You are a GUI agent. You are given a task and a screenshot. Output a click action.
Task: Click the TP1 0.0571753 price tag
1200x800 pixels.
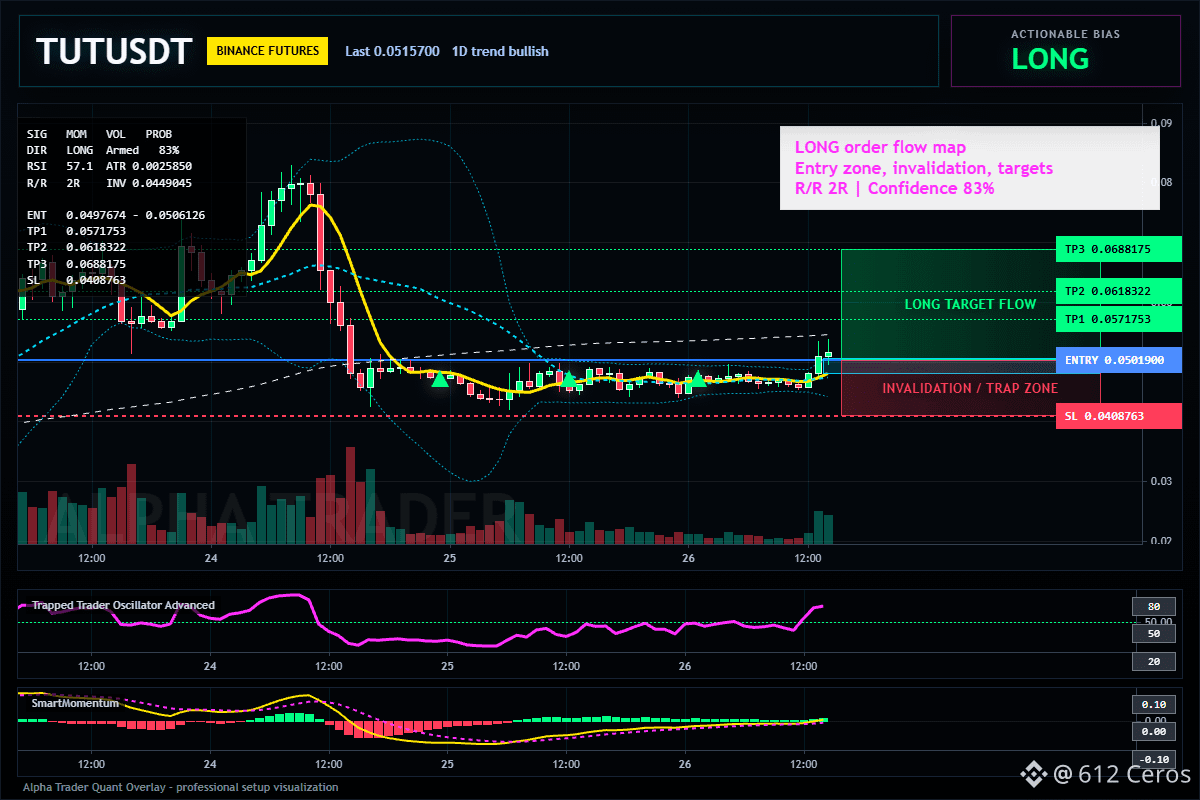click(x=1118, y=319)
